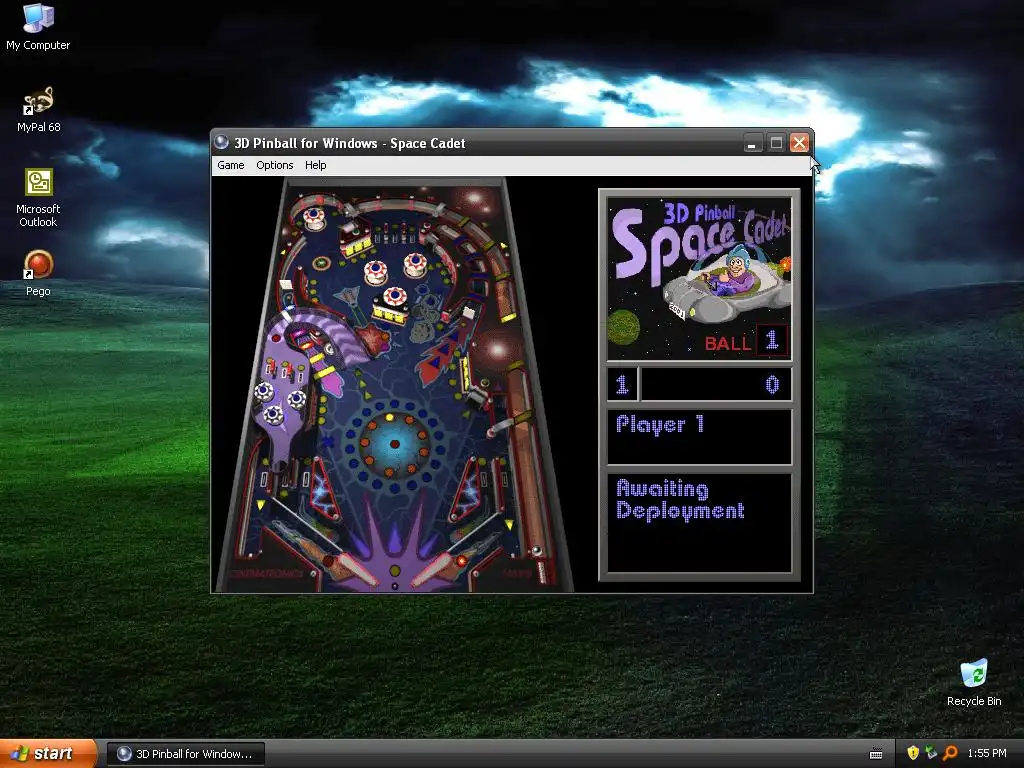The width and height of the screenshot is (1024, 768).
Task: Click the security shield tray icon
Action: click(x=913, y=753)
